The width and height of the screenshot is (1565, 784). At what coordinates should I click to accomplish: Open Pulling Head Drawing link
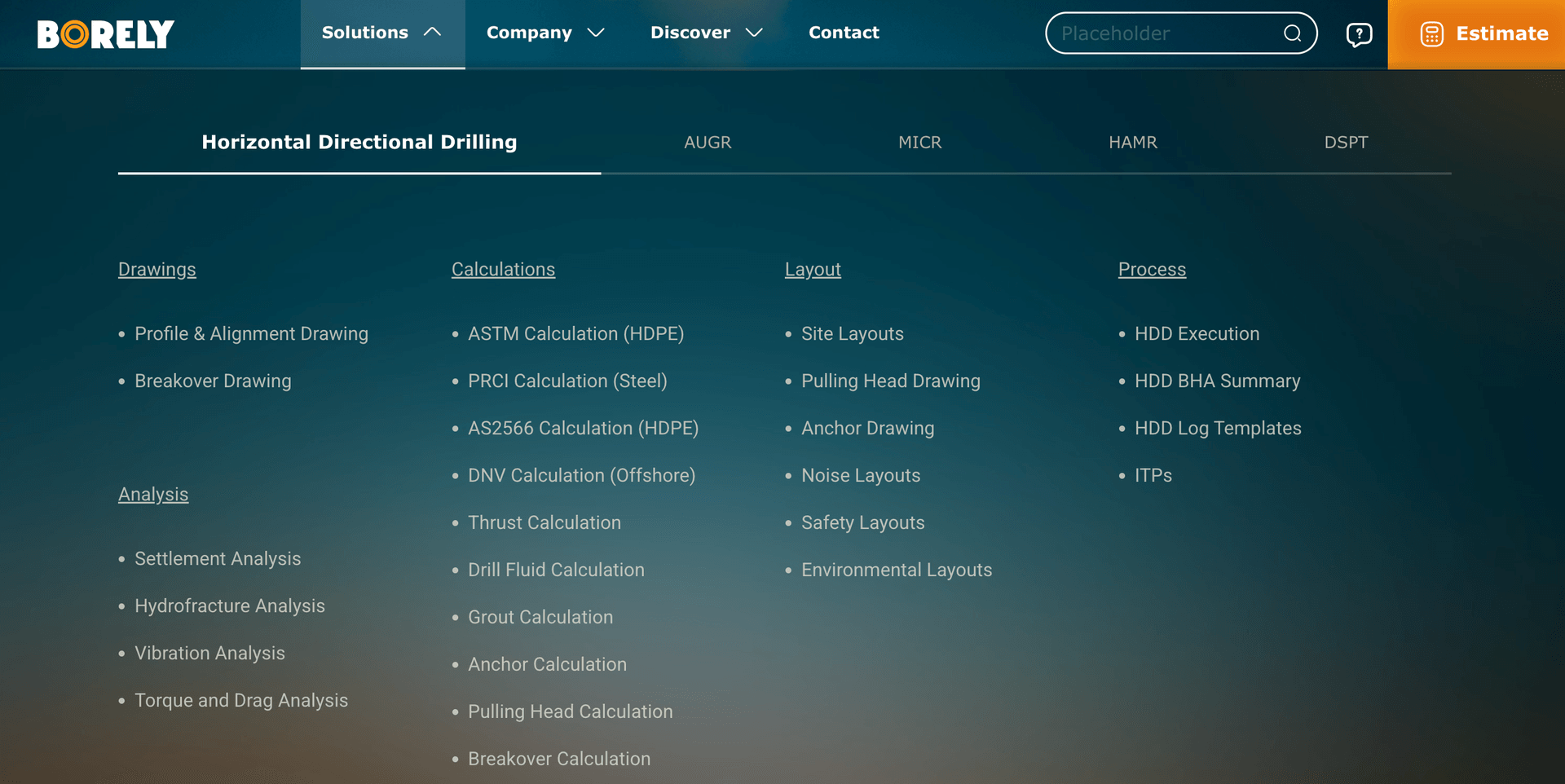point(891,381)
